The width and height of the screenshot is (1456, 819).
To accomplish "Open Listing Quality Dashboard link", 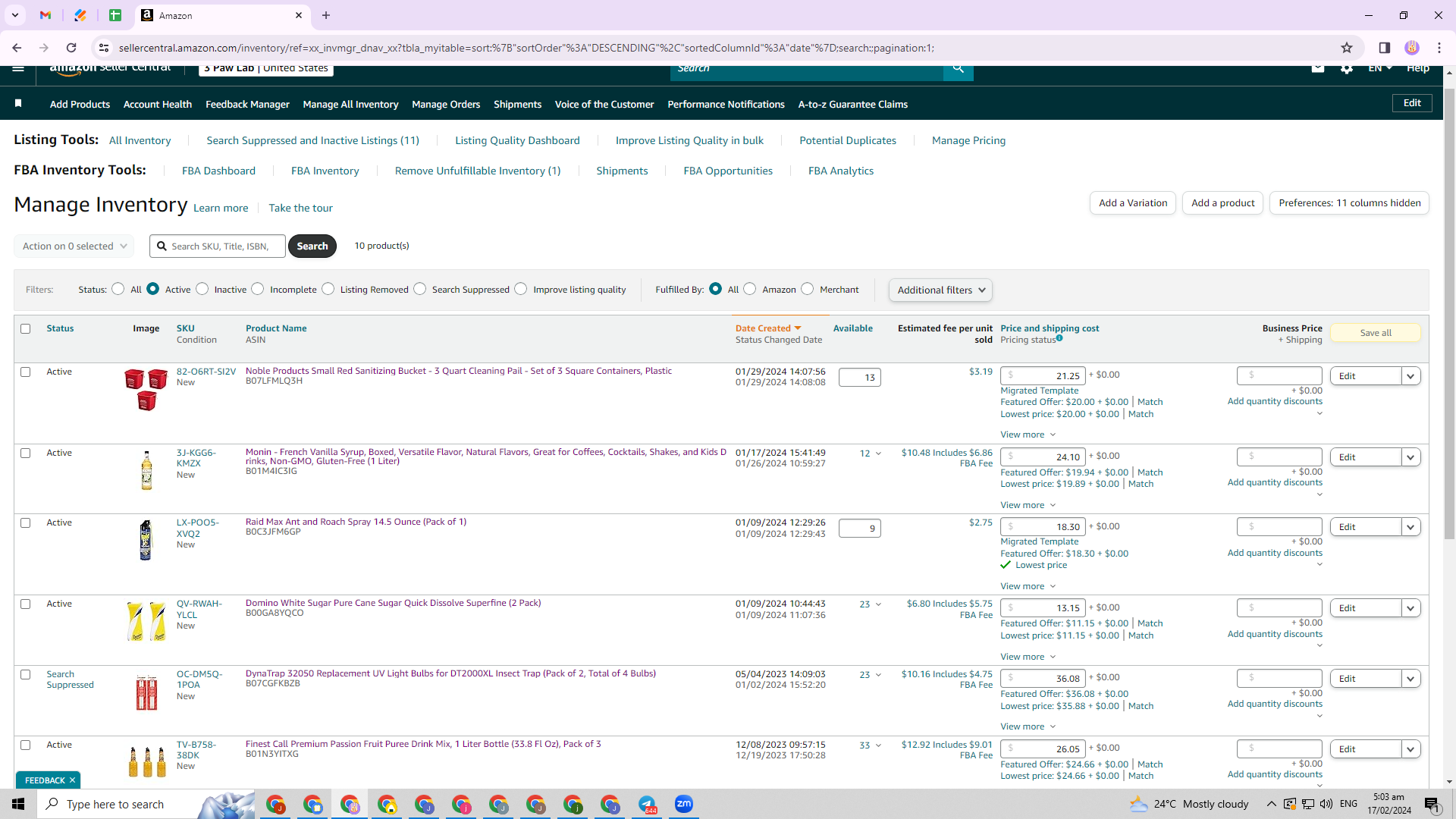I will 517,141.
